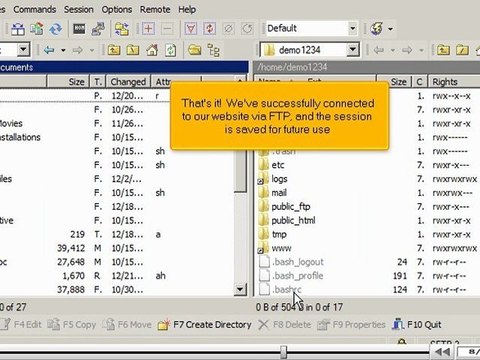Image resolution: width=480 pixels, height=360 pixels.
Task: Open the remote Back history dropdown arrow
Action: (393, 51)
